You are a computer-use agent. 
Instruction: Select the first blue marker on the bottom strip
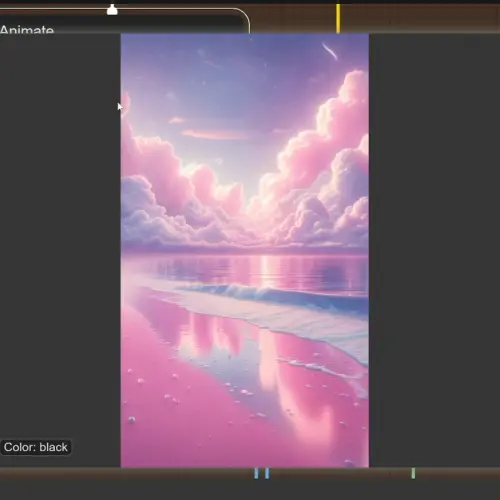pyautogui.click(x=256, y=473)
